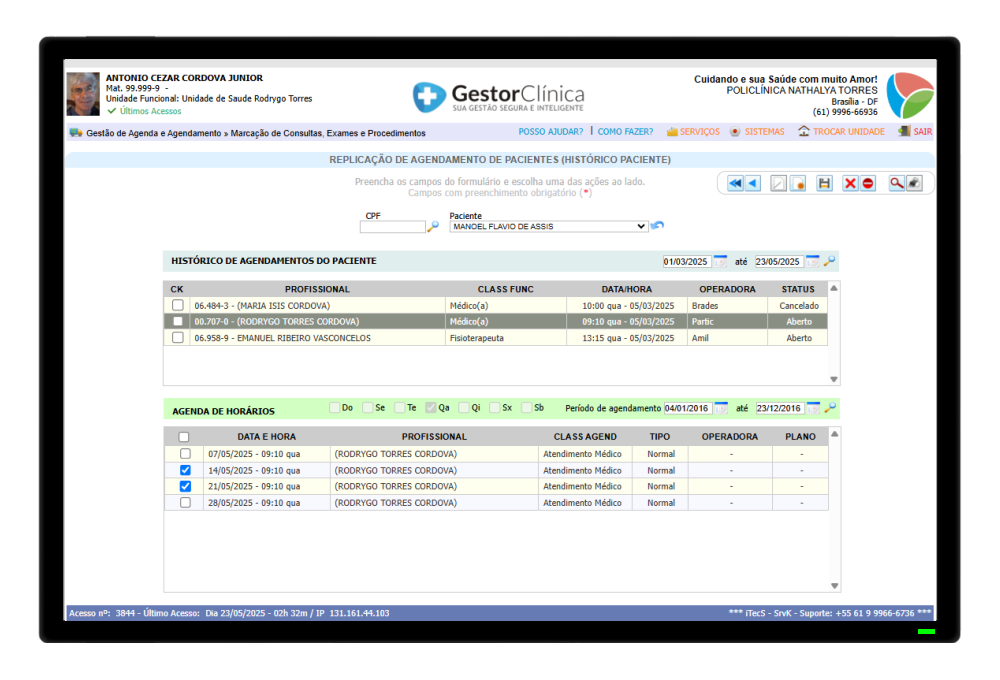1000x680 pixels.
Task: Click the save (floppy disk) toolbar icon
Action: (824, 184)
